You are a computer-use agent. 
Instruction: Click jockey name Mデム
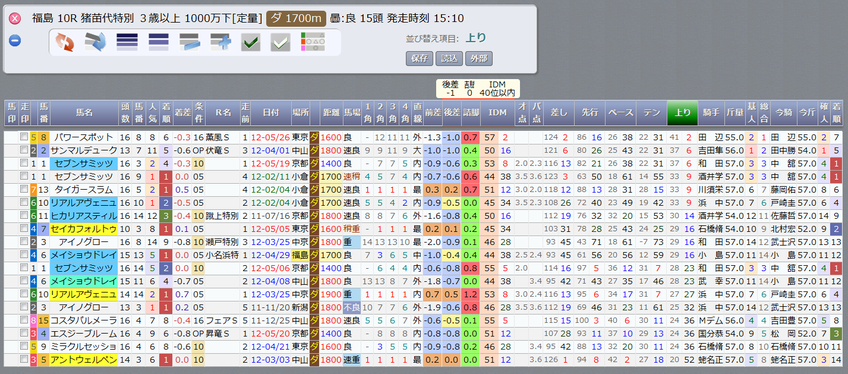tap(710, 320)
